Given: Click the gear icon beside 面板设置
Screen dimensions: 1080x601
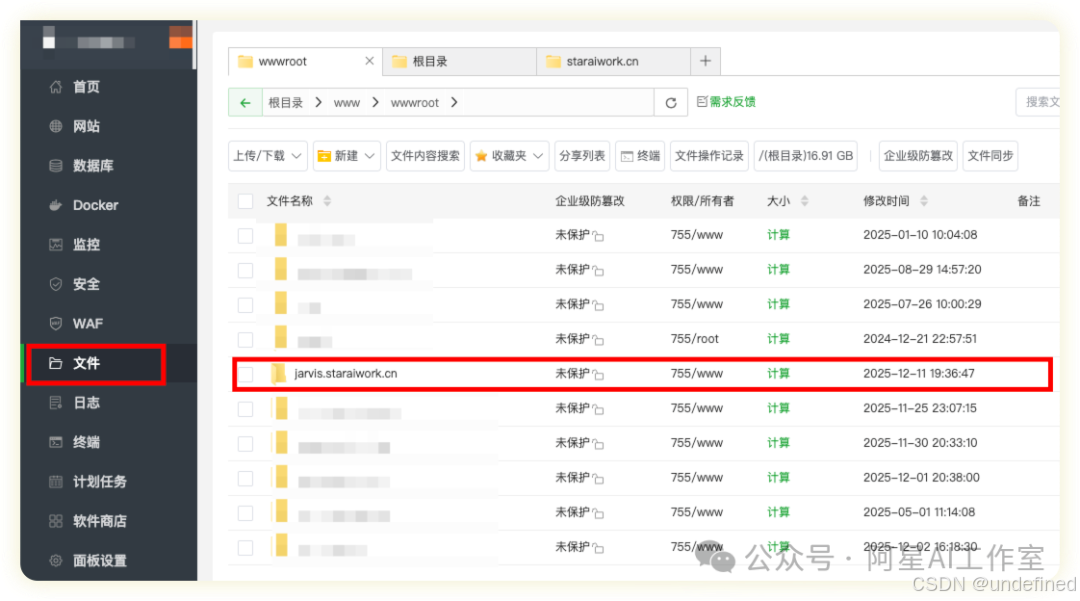Looking at the screenshot, I should (x=56, y=560).
